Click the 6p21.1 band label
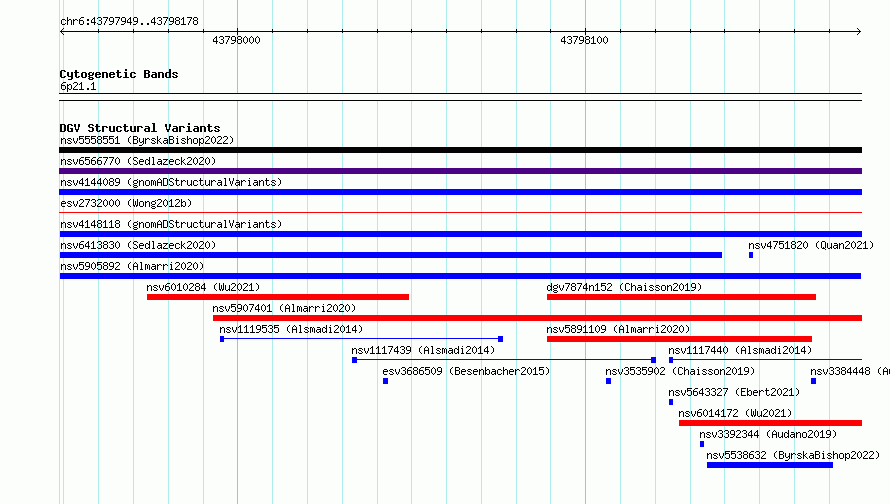 [78, 86]
